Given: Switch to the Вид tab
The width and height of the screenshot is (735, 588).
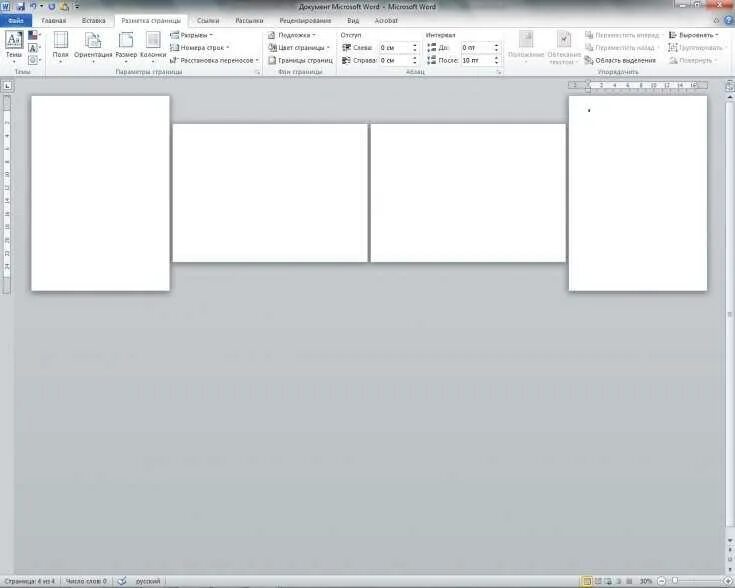Looking at the screenshot, I should pos(353,21).
